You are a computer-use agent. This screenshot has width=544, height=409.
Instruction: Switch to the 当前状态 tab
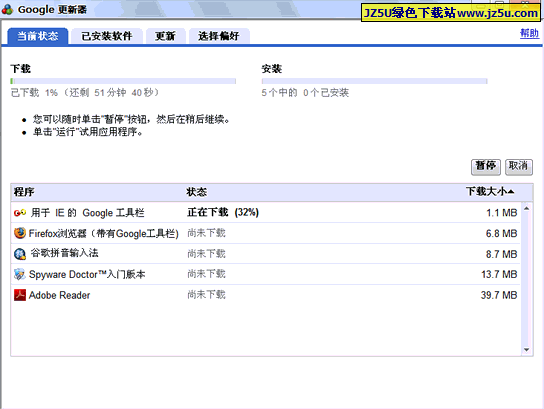click(38, 36)
